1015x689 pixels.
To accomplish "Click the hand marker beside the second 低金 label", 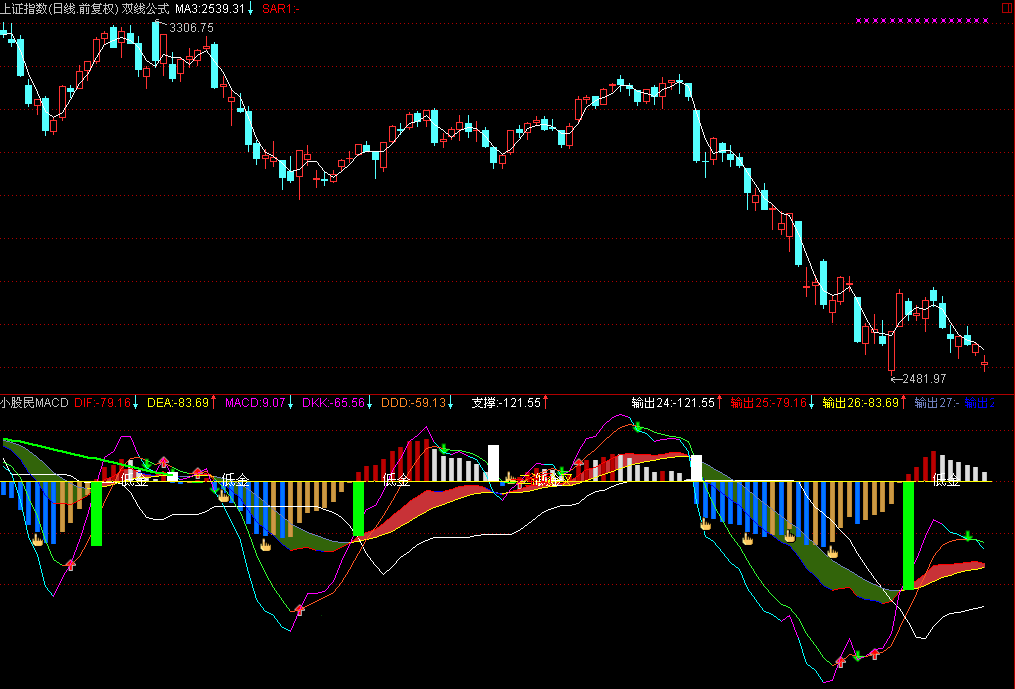I will (x=224, y=496).
